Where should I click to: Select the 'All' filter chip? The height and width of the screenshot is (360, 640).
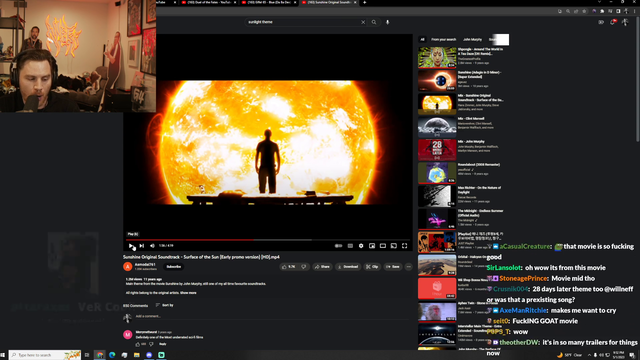422,40
